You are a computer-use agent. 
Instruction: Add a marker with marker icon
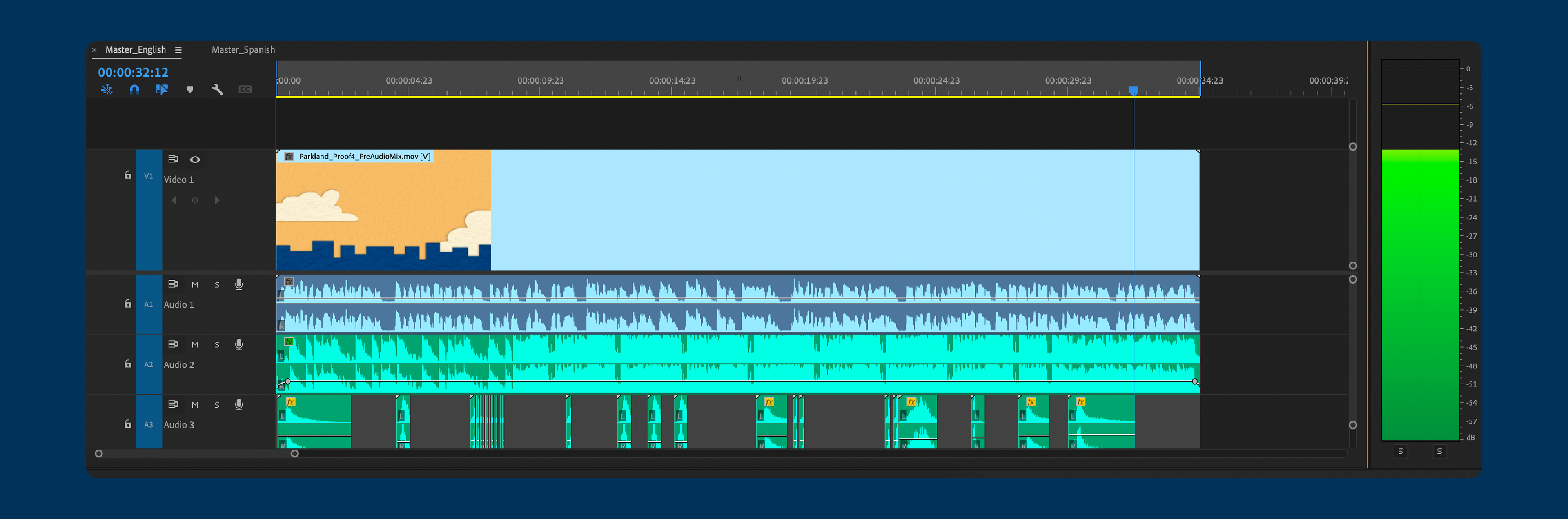190,89
